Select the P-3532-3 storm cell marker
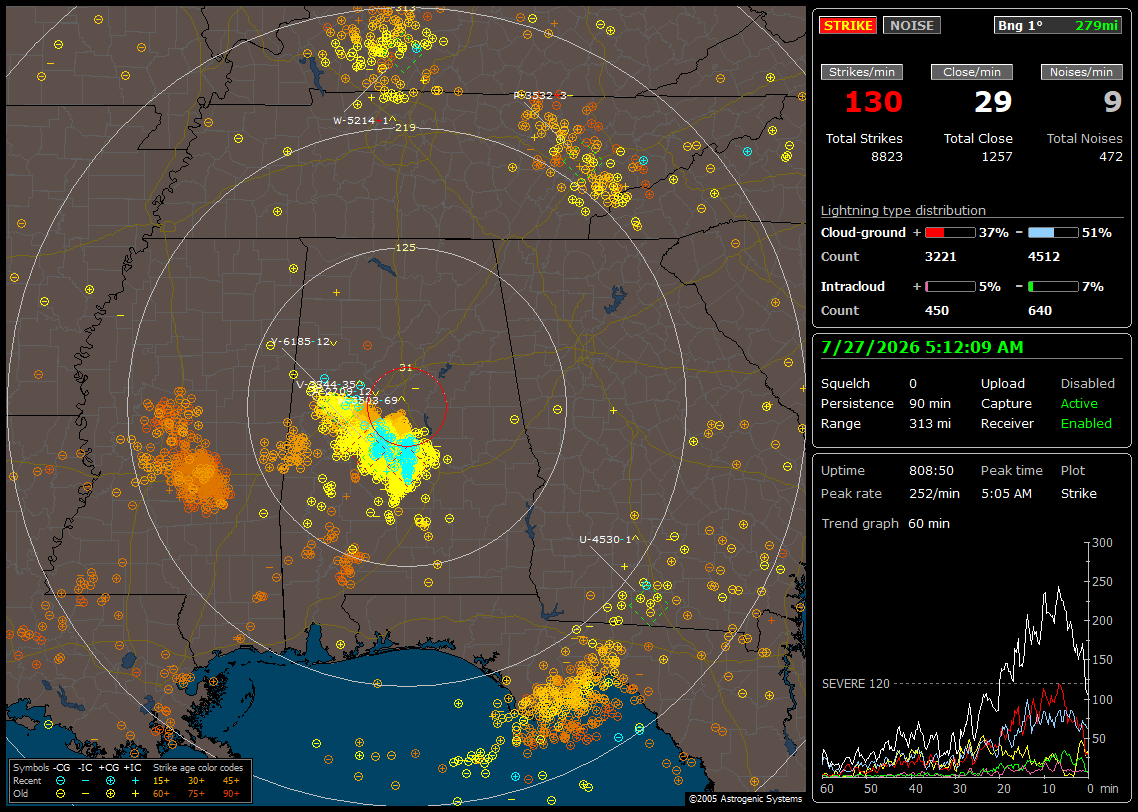The height and width of the screenshot is (812, 1138). click(x=542, y=96)
